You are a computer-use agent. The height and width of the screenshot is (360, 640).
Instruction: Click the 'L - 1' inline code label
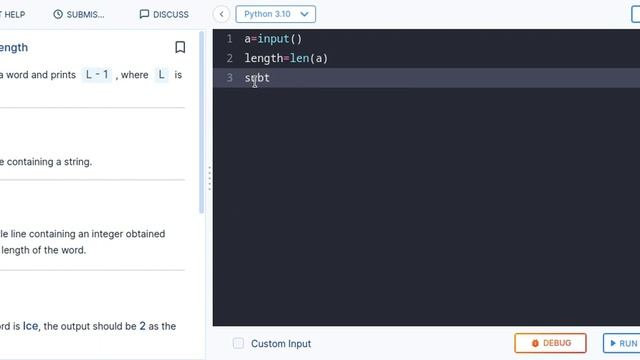pyautogui.click(x=97, y=75)
